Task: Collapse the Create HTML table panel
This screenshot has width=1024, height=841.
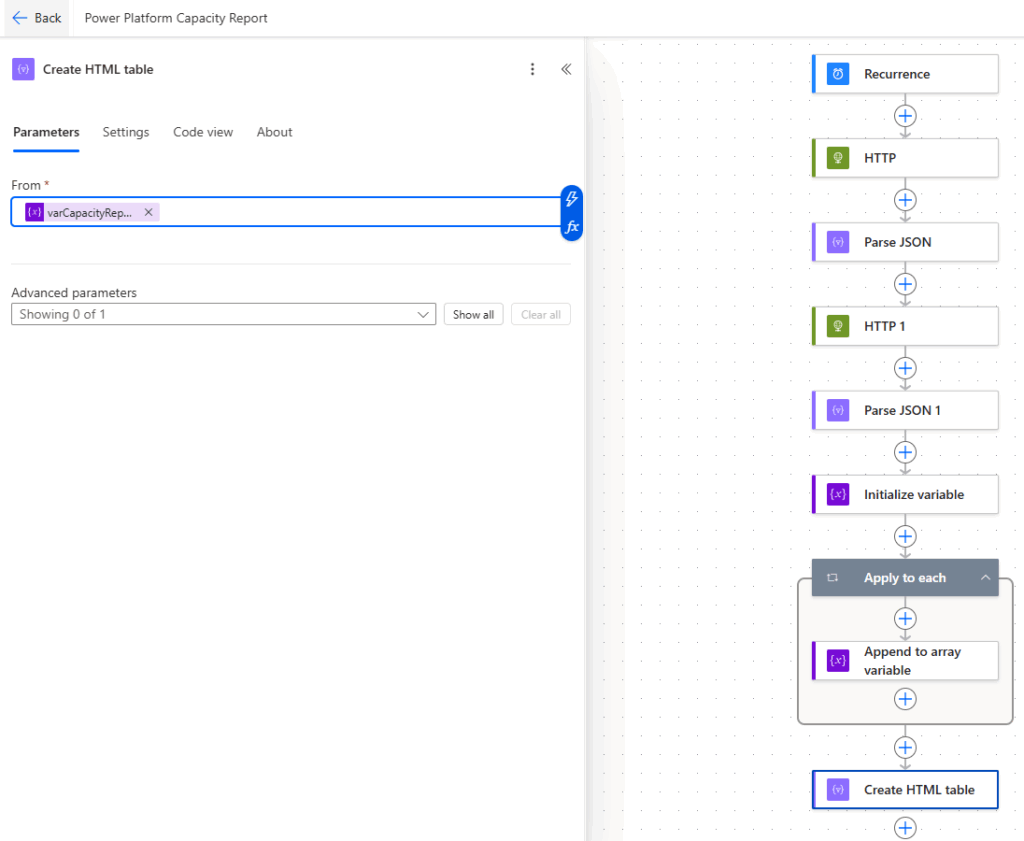Action: pyautogui.click(x=566, y=69)
